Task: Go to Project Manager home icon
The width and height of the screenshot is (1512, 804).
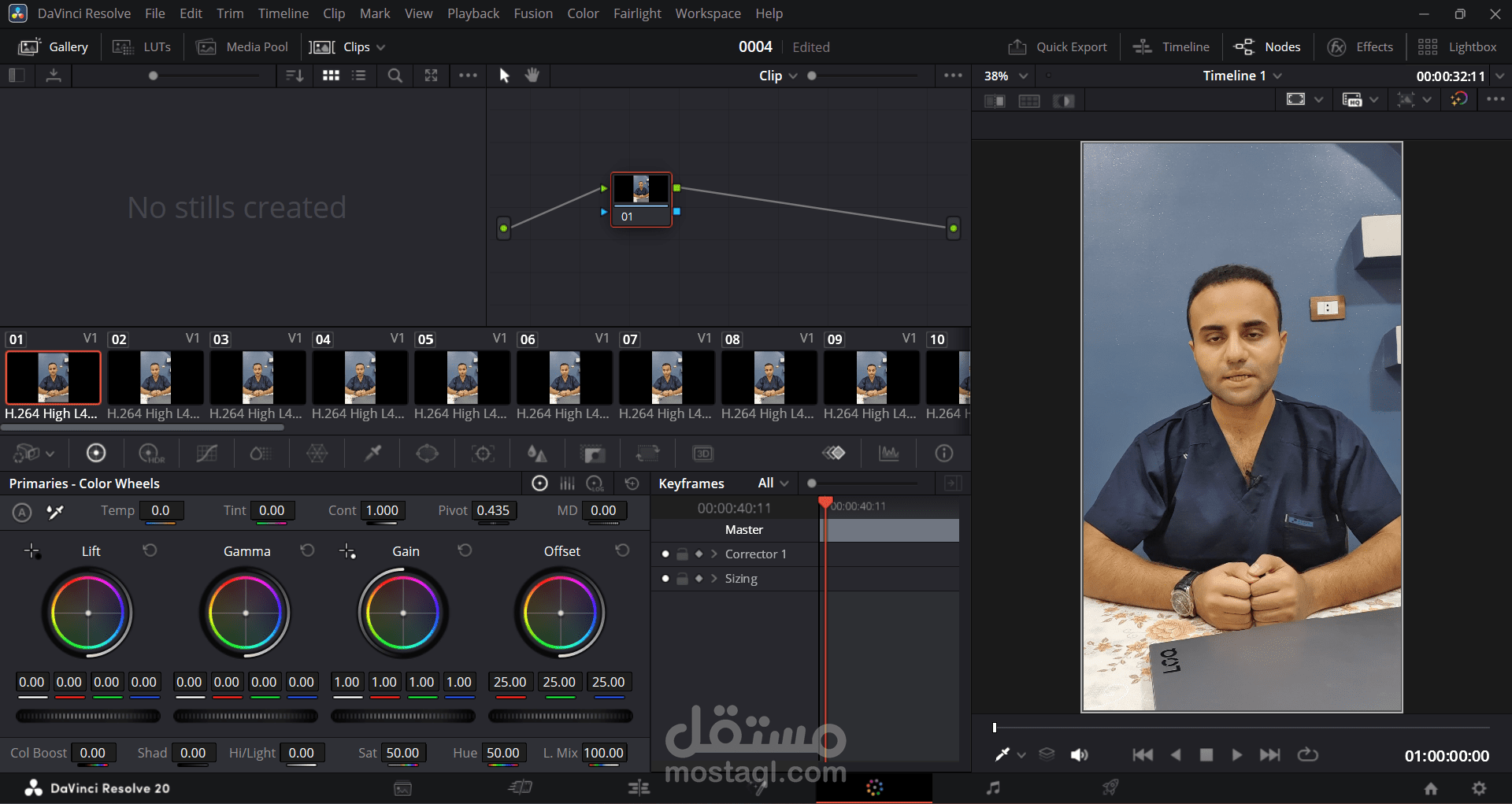Action: click(1431, 787)
